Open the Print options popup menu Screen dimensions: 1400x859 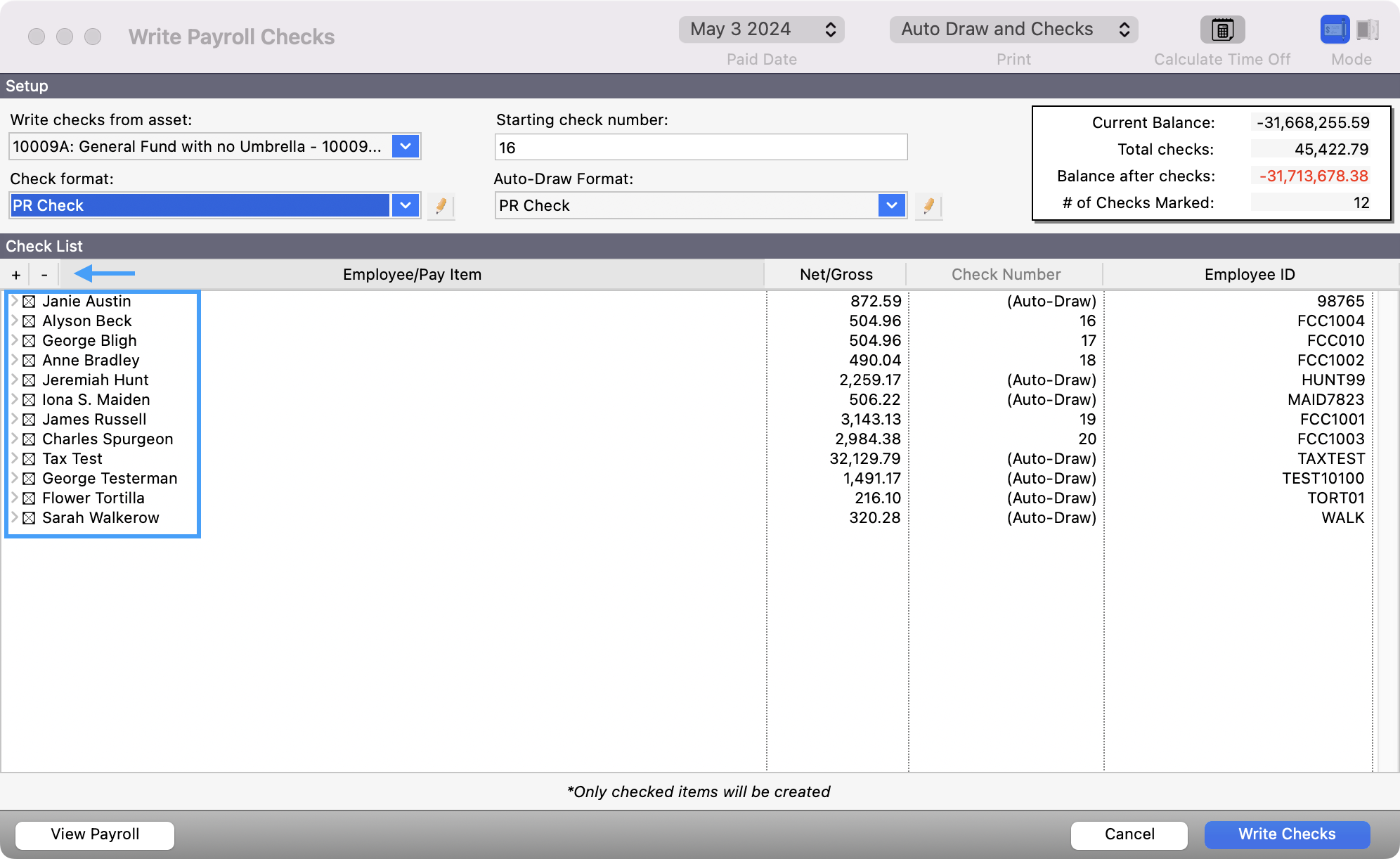click(1013, 30)
